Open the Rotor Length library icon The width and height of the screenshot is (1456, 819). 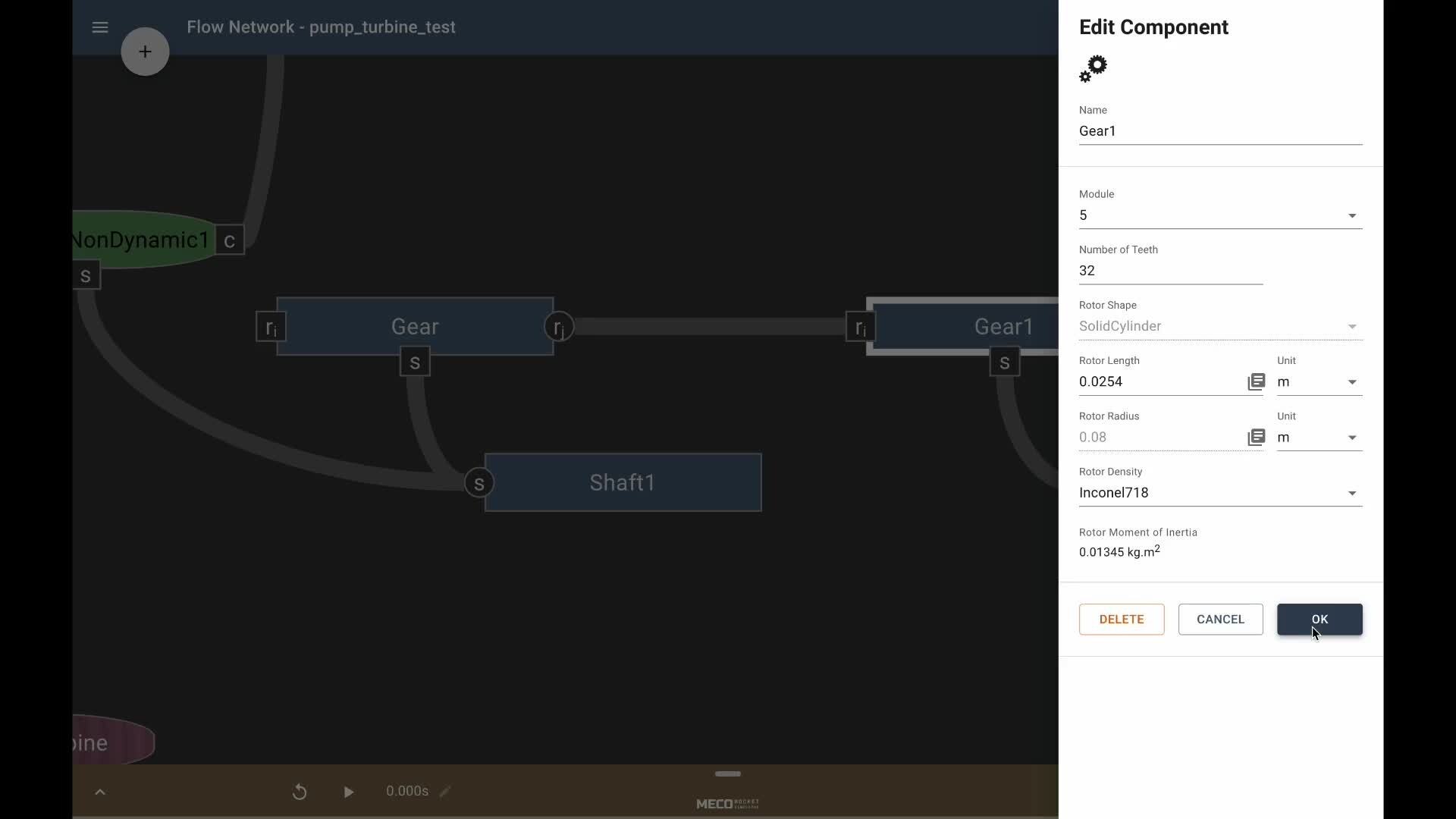coord(1256,381)
